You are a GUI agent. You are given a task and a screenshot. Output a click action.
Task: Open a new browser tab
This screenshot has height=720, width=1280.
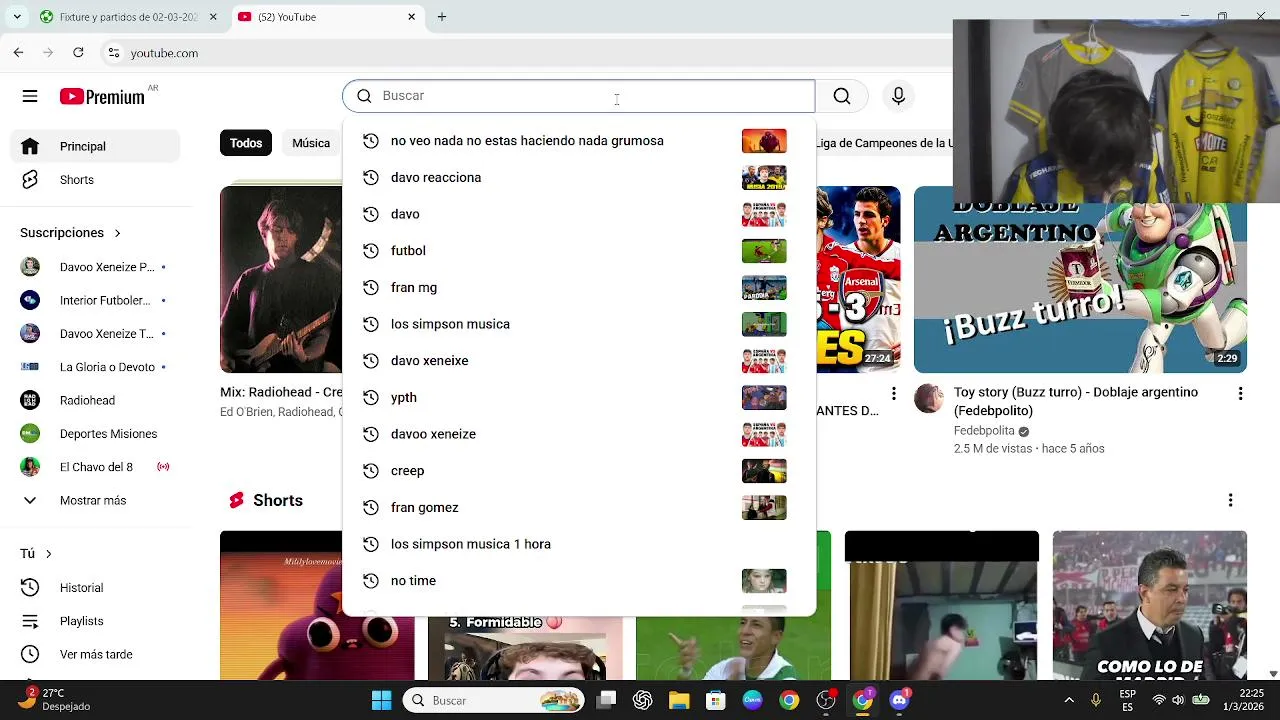(x=441, y=17)
